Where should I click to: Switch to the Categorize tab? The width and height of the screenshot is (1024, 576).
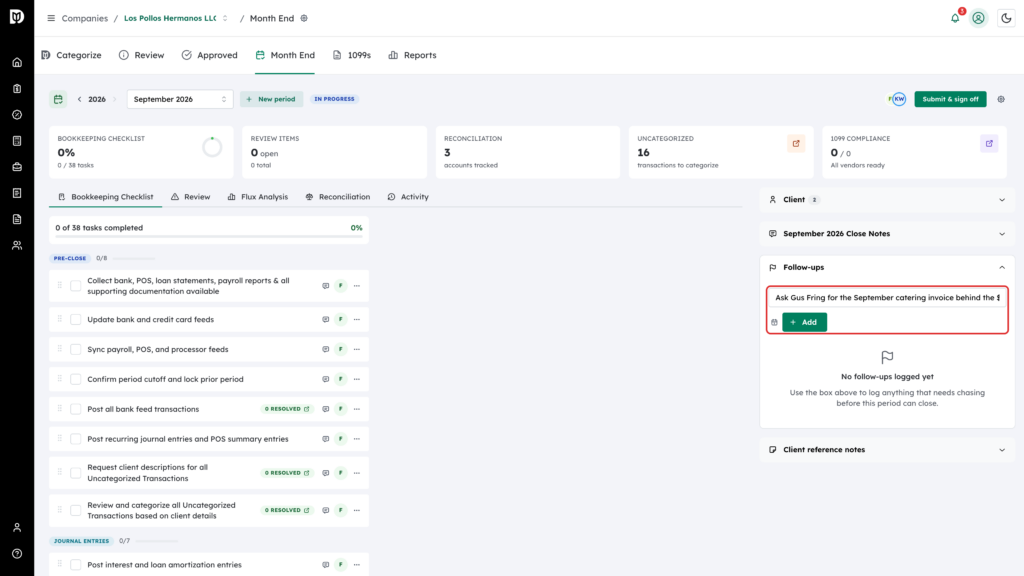[x=71, y=56]
